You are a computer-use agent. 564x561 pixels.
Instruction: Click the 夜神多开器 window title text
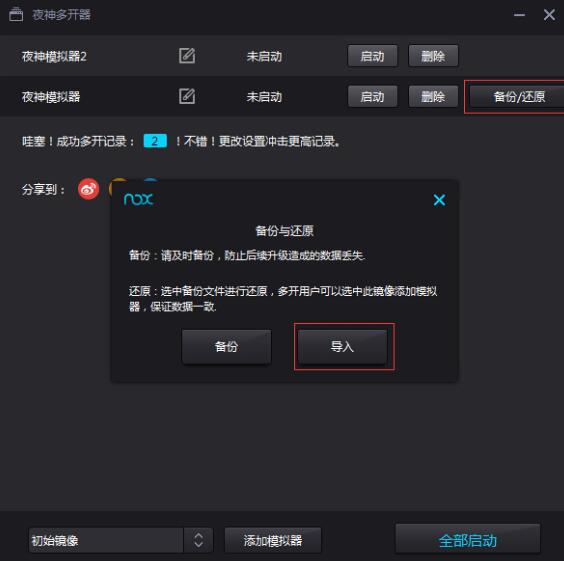coord(62,15)
